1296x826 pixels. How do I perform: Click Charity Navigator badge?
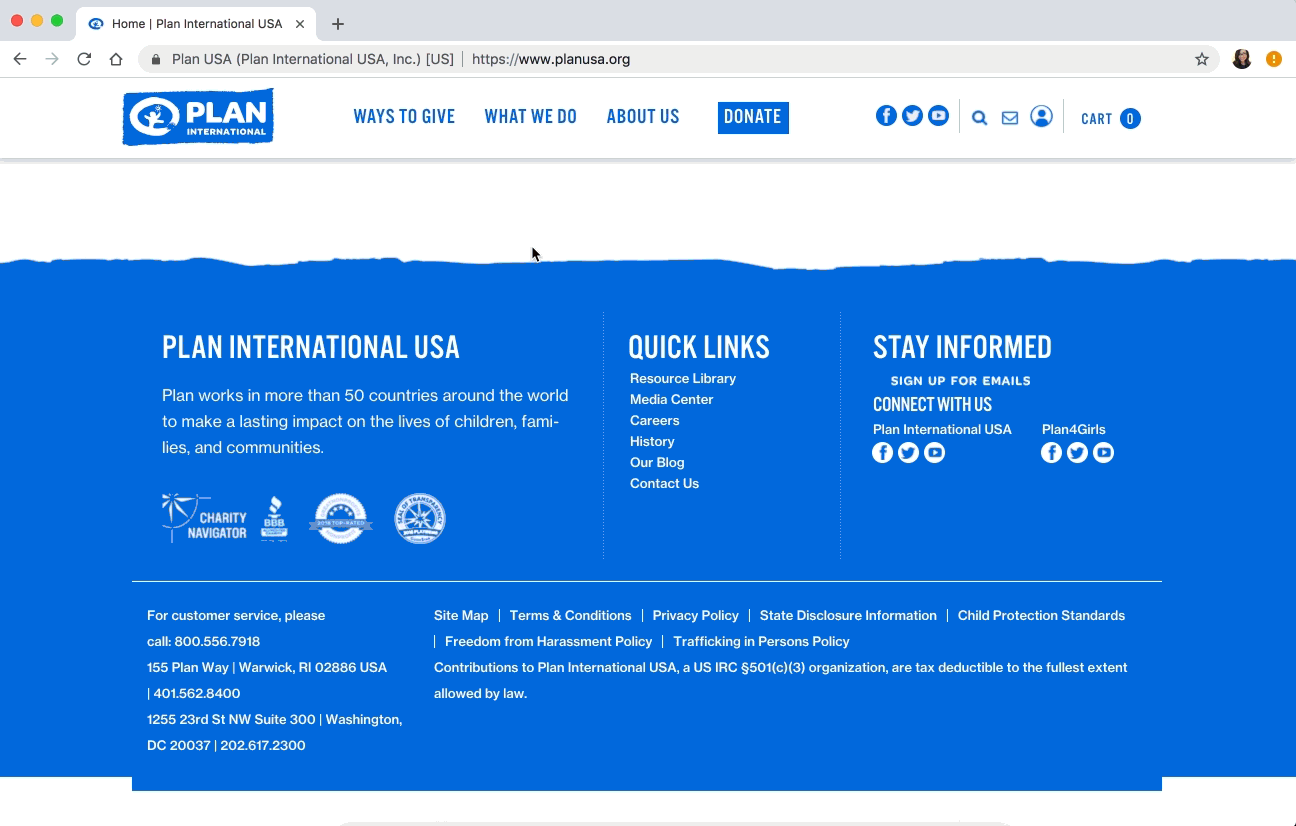point(205,518)
